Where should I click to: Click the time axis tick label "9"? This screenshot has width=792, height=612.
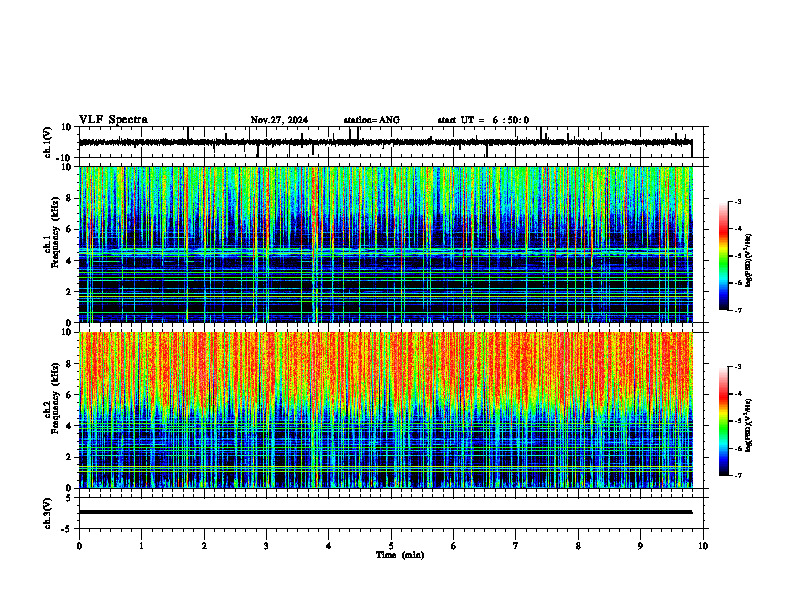tap(640, 546)
